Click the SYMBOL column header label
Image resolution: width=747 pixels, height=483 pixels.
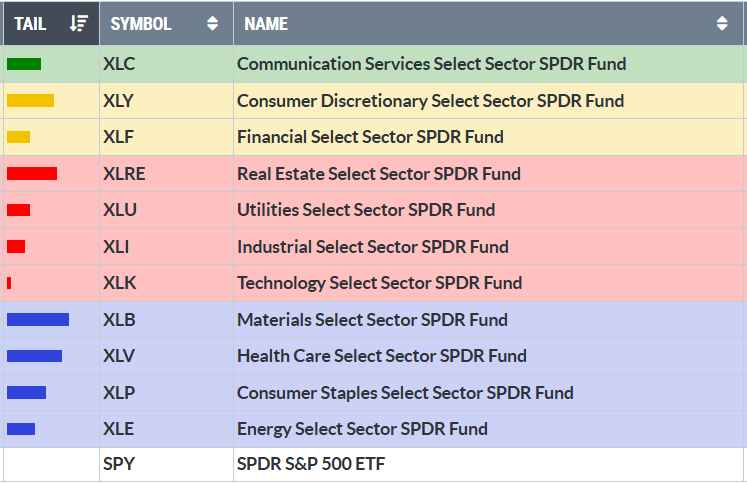coord(141,23)
